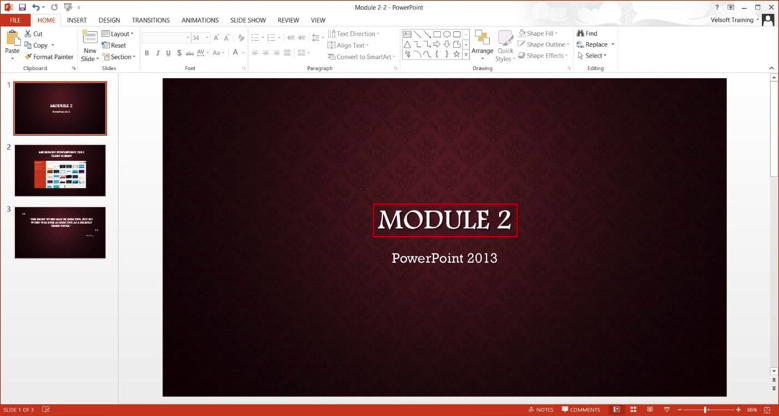Expand the Layout dropdown
The width and height of the screenshot is (779, 416).
point(118,34)
